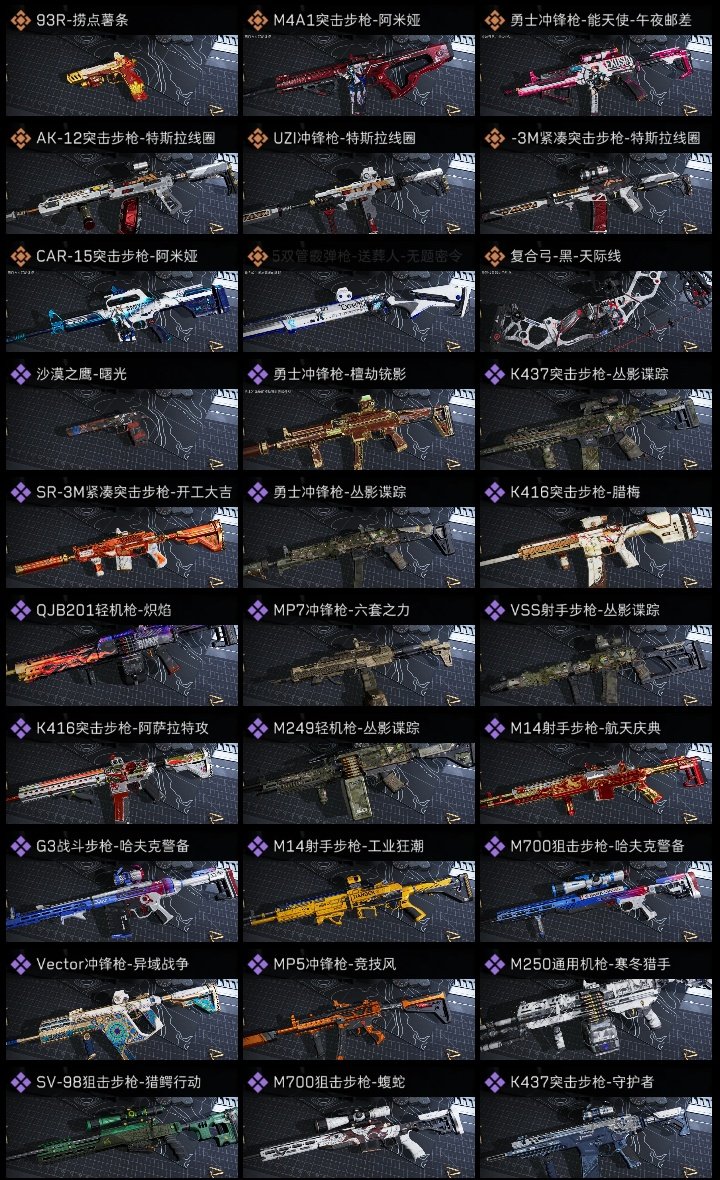The height and width of the screenshot is (1180, 720).
Task: Click the orange rarity icon next to M4A1突击步枪-阿米娅
Action: [257, 20]
